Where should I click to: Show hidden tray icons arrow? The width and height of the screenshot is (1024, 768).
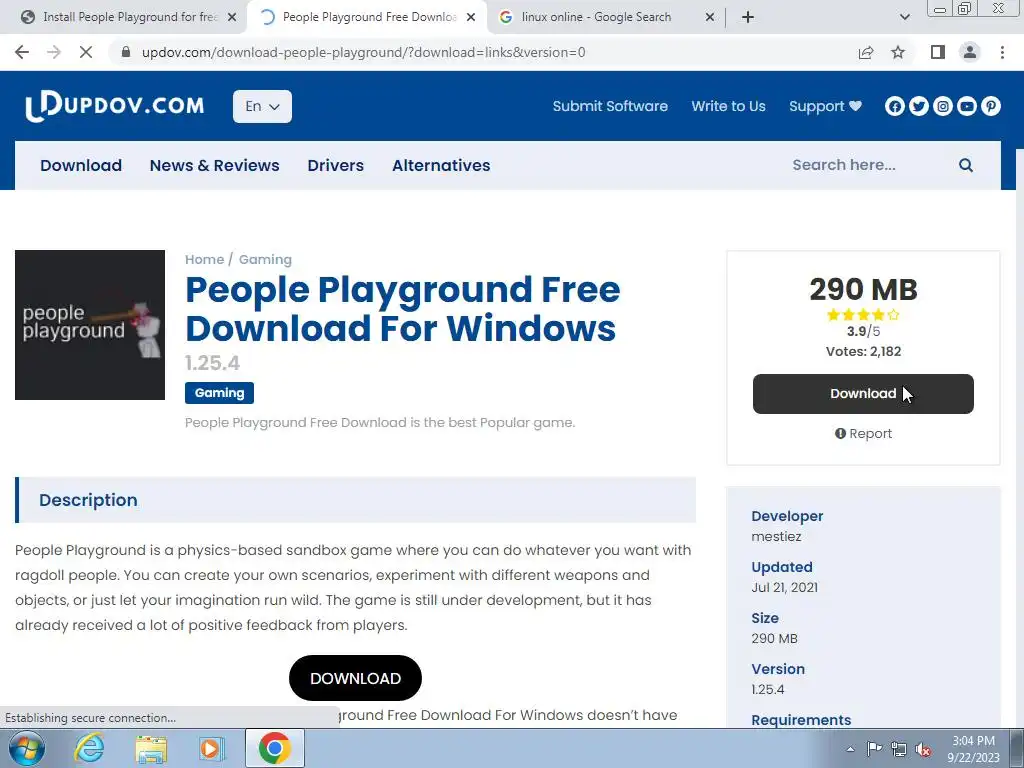pyautogui.click(x=850, y=749)
